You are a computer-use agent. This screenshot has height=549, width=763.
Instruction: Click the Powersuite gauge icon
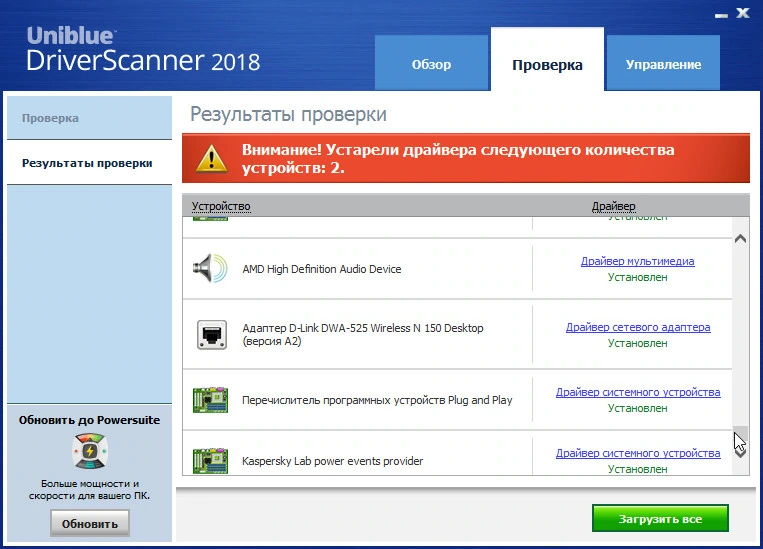pos(90,452)
